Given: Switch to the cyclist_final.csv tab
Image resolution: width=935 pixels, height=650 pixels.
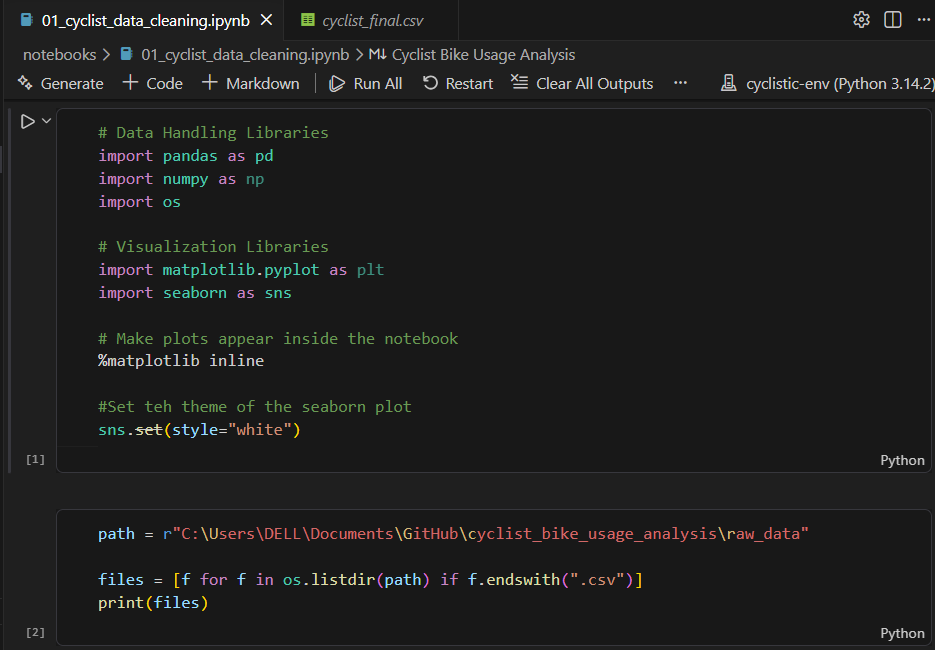Looking at the screenshot, I should click(372, 21).
